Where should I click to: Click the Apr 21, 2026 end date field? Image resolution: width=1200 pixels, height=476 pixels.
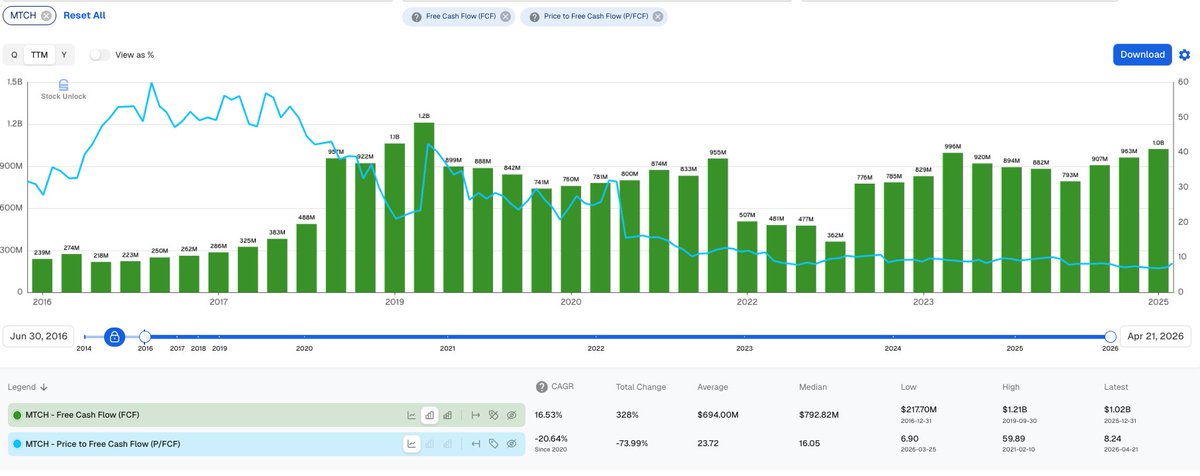point(1156,337)
